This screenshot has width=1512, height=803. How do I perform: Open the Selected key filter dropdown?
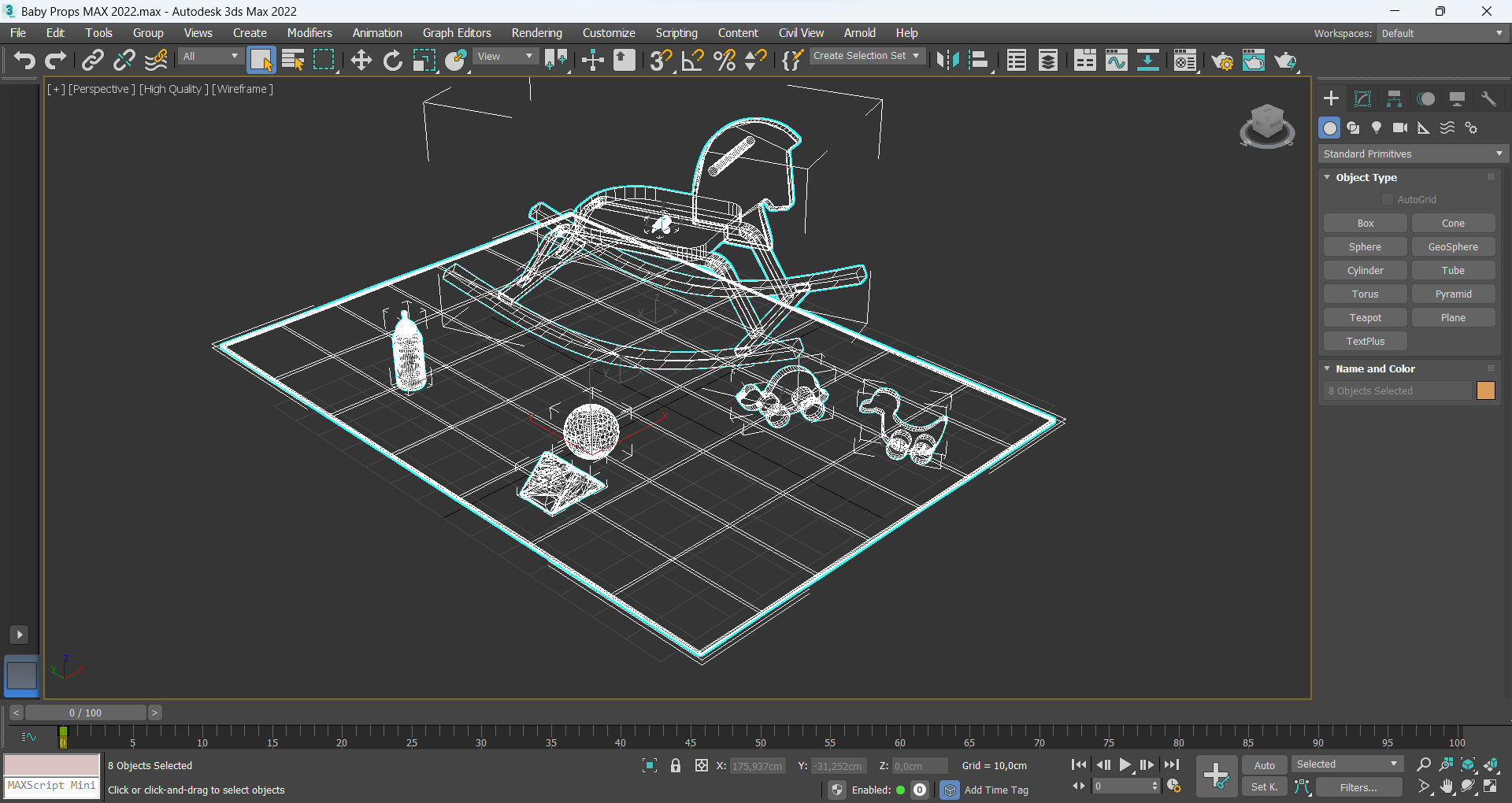1347,764
